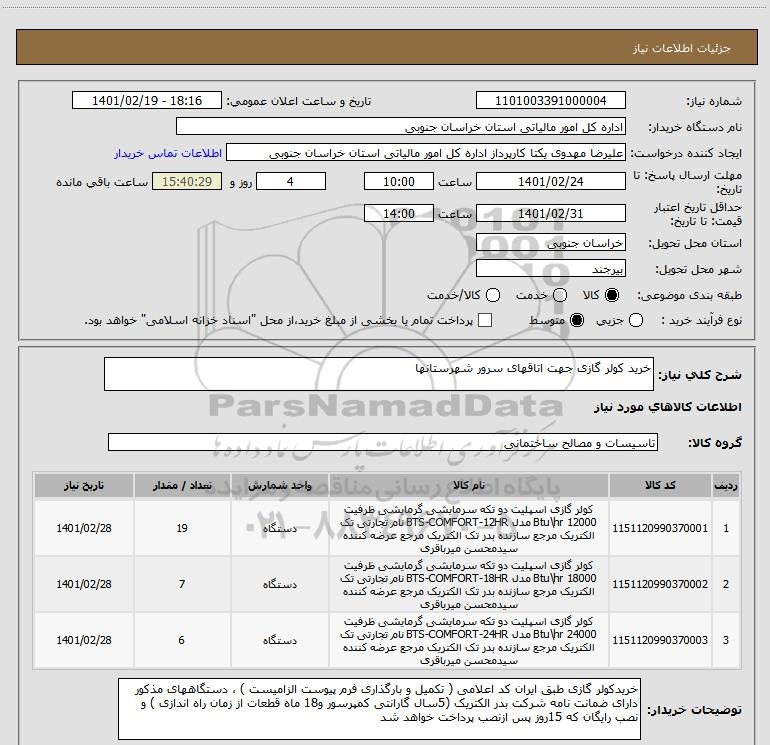This screenshot has height=745, width=770.
Task: Click the دستگاه unit in row 3
Action: click(279, 640)
